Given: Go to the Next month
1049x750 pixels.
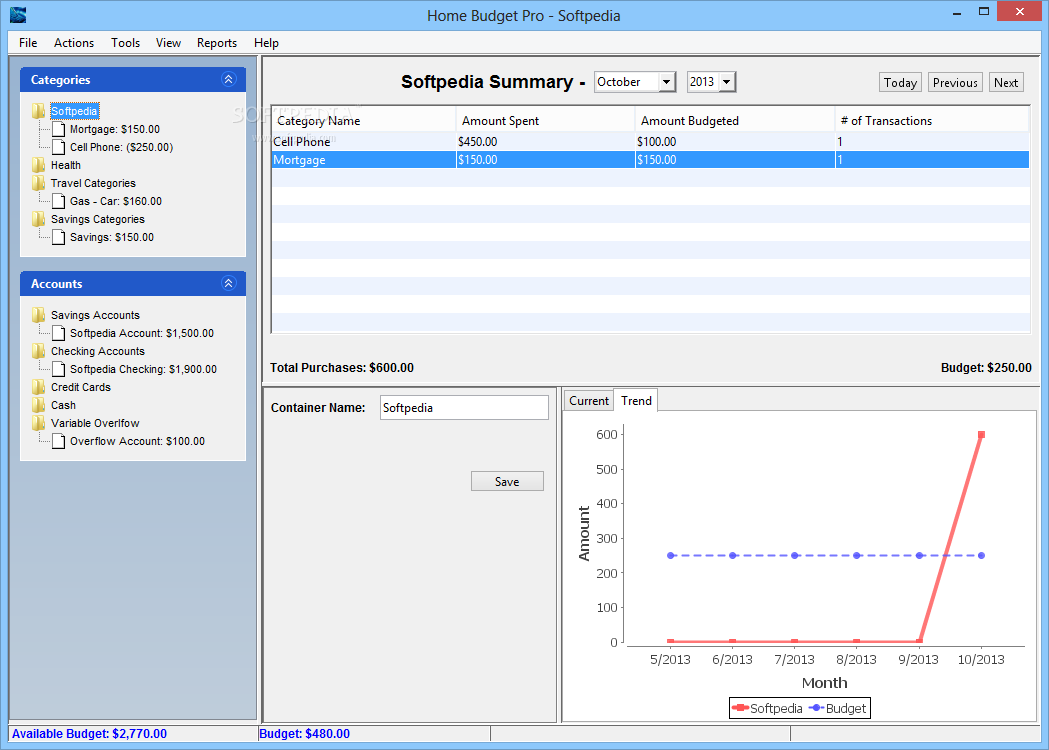Looking at the screenshot, I should (1006, 82).
